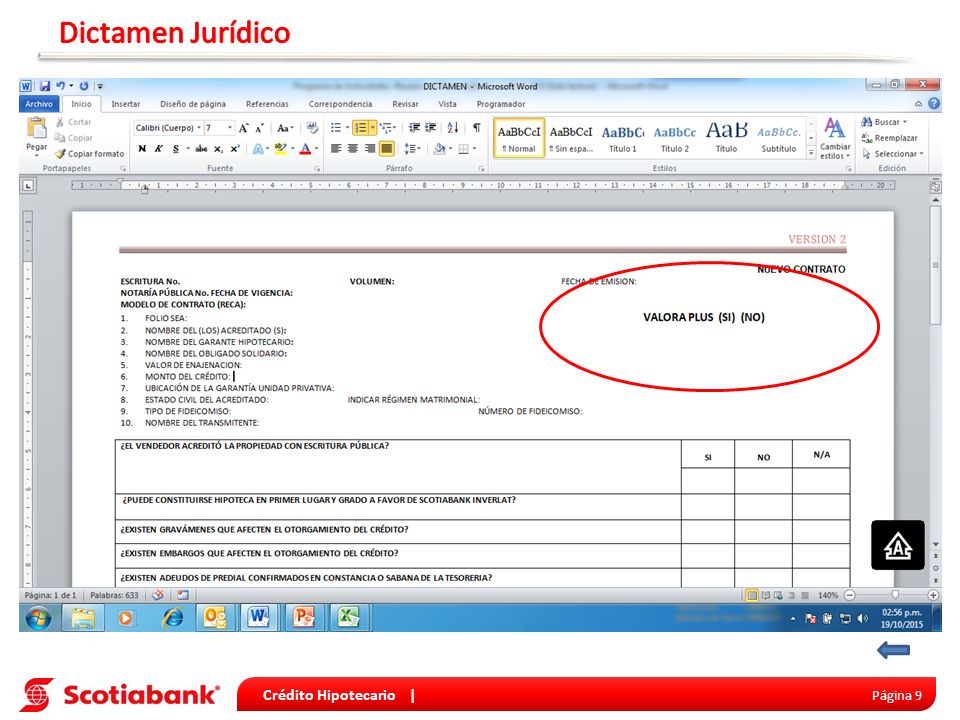960x720 pixels.
Task: Click the Reemplazar icon
Action: coord(866,138)
